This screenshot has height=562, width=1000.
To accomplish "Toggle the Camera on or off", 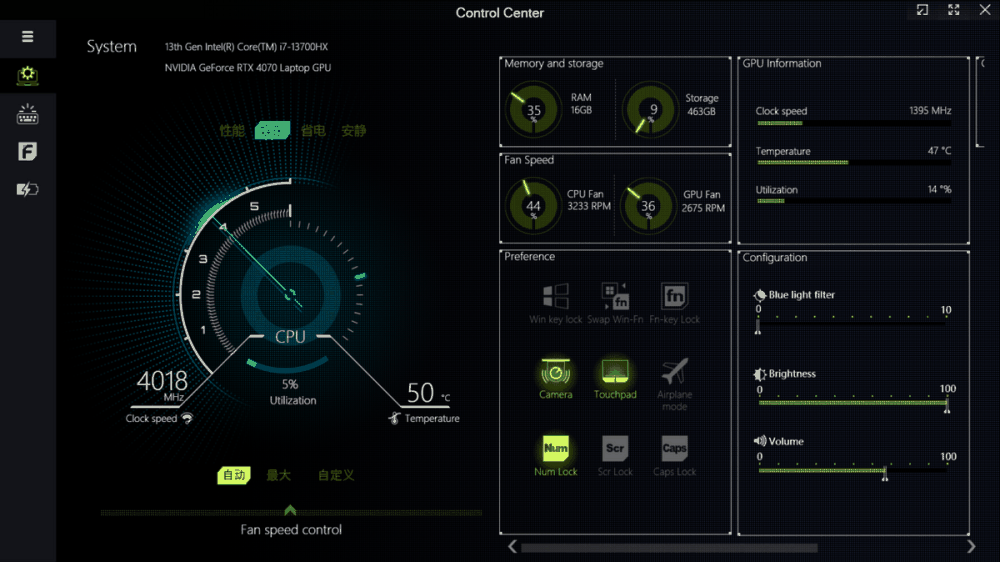I will tap(556, 373).
